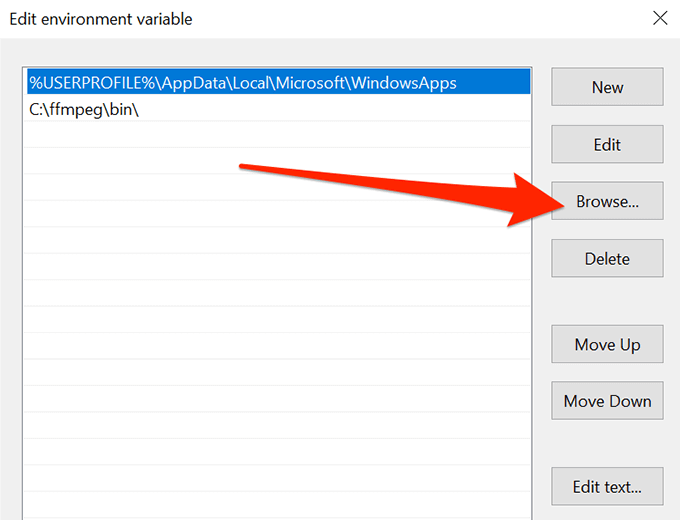Click blank gap between Delete and Move Up

607,301
